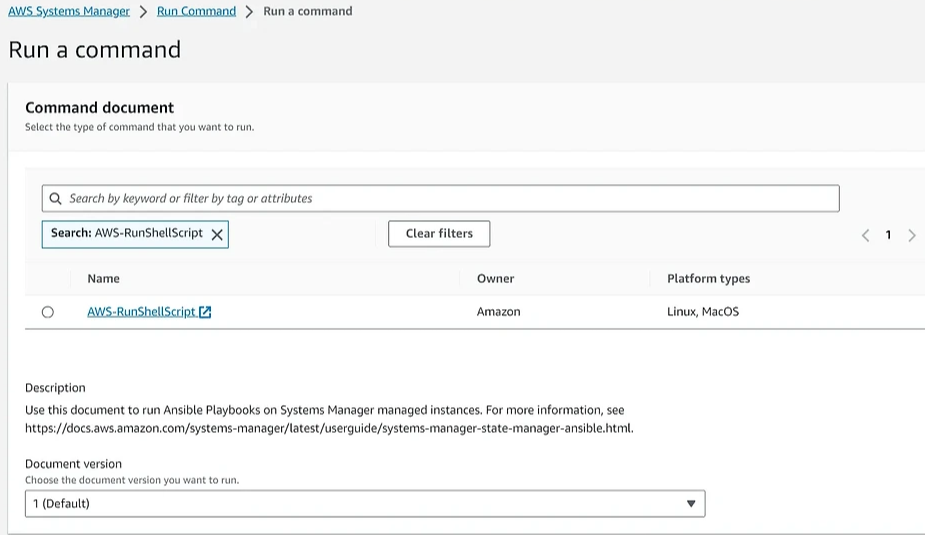Click the Description label
This screenshot has height=535, width=925.
[55, 388]
